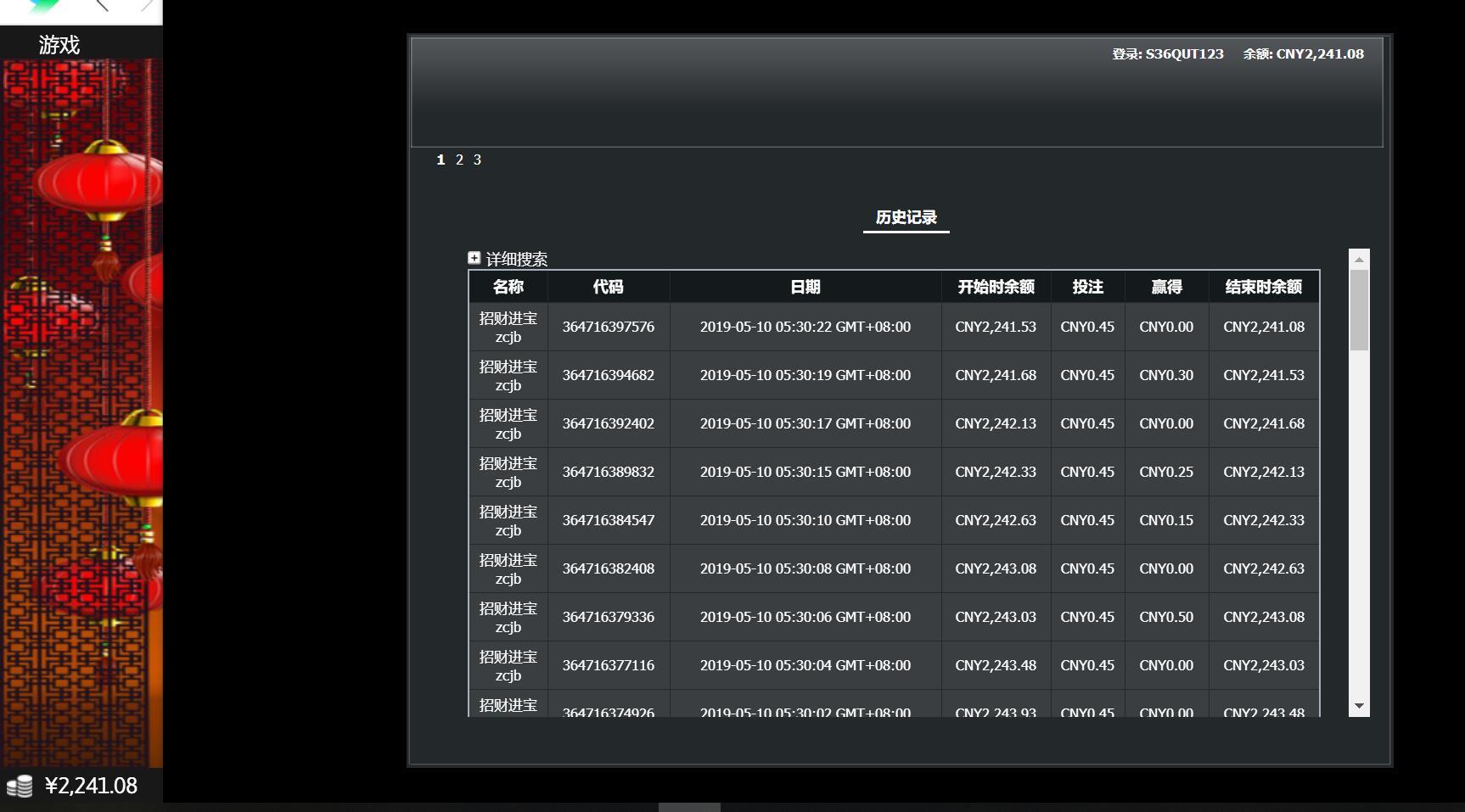Click the win amount CNY0.30
The image size is (1465, 812).
(1166, 375)
